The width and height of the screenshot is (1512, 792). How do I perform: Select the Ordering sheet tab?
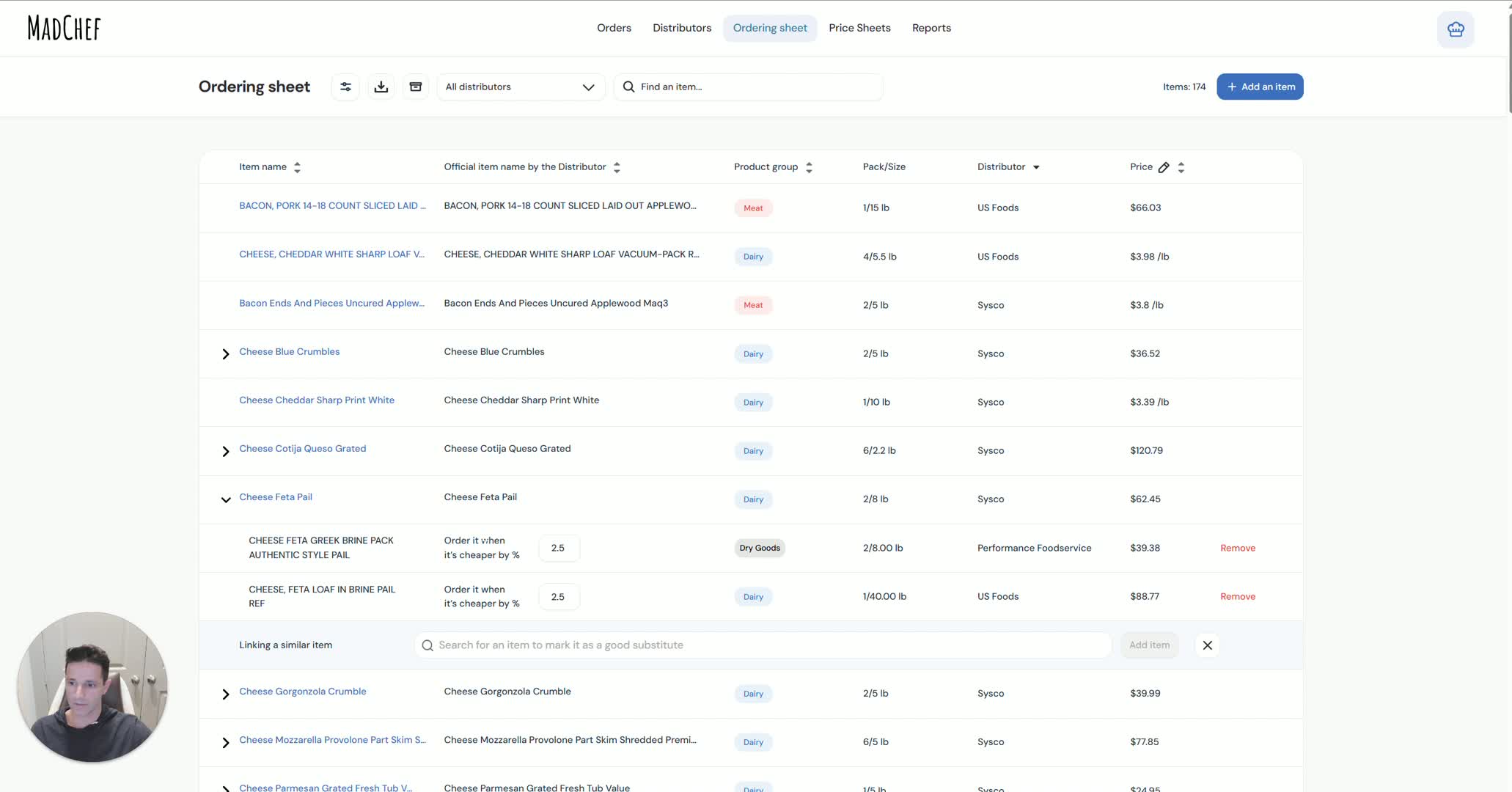pos(770,28)
